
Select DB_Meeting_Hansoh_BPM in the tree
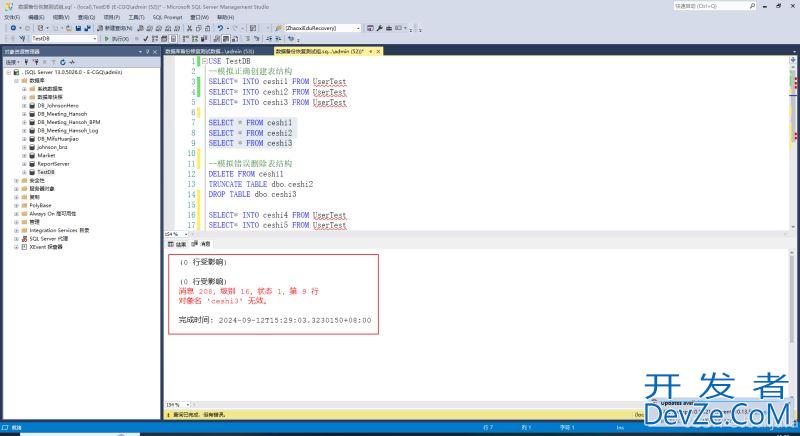(x=69, y=122)
